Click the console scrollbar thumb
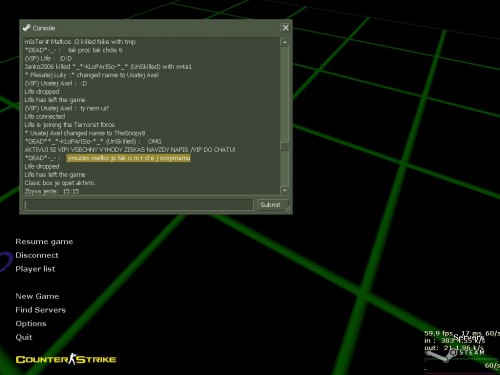The width and height of the screenshot is (500, 375). 285,147
